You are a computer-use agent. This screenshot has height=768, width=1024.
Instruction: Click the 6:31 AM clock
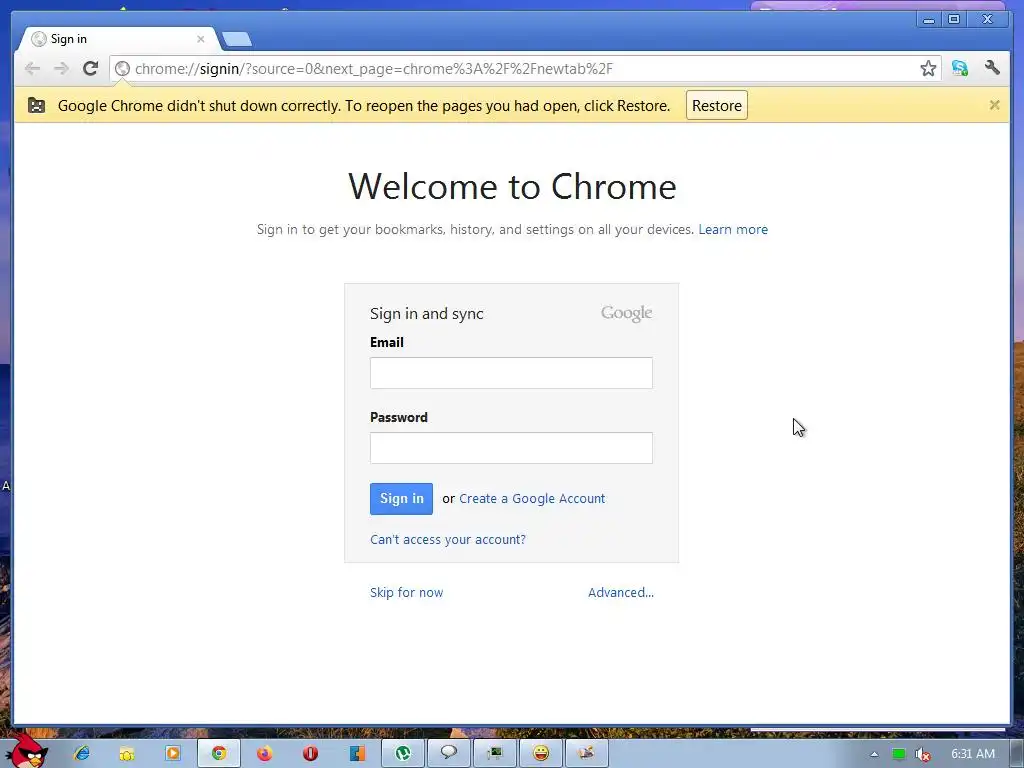pyautogui.click(x=972, y=754)
